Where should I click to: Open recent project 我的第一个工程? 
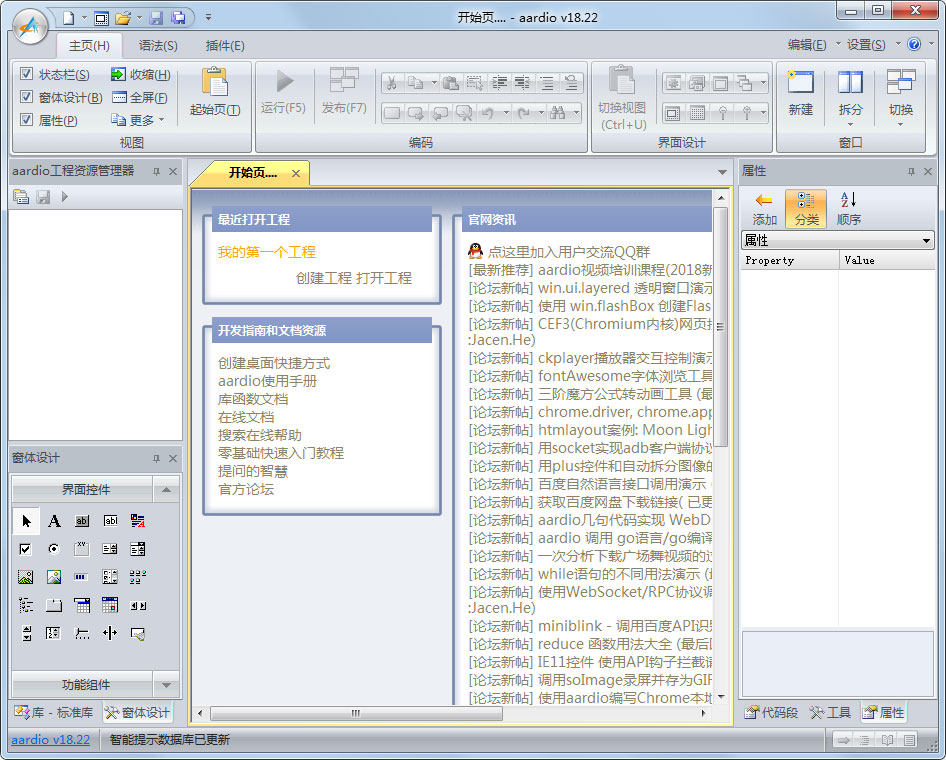click(x=267, y=252)
